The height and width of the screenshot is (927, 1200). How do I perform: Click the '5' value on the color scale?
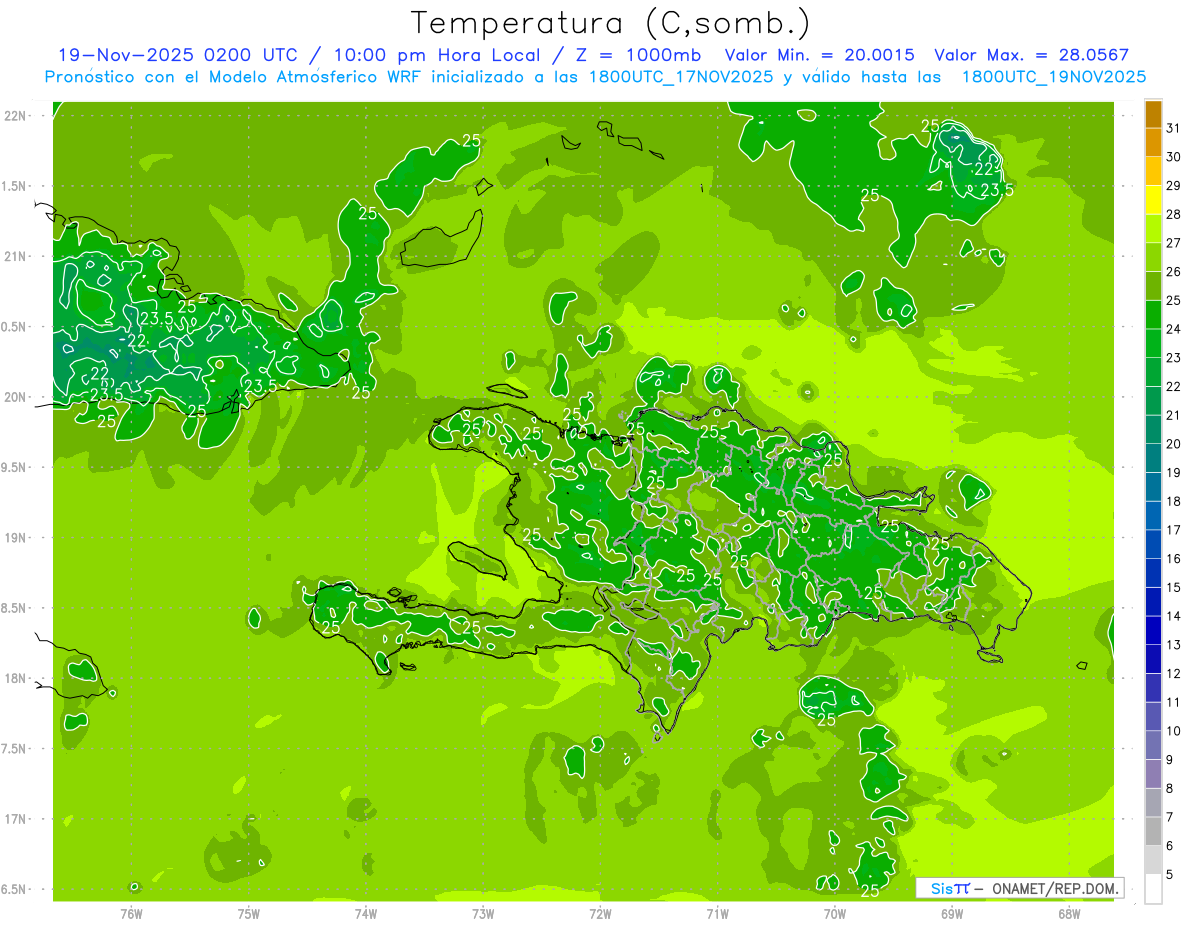[x=1170, y=875]
